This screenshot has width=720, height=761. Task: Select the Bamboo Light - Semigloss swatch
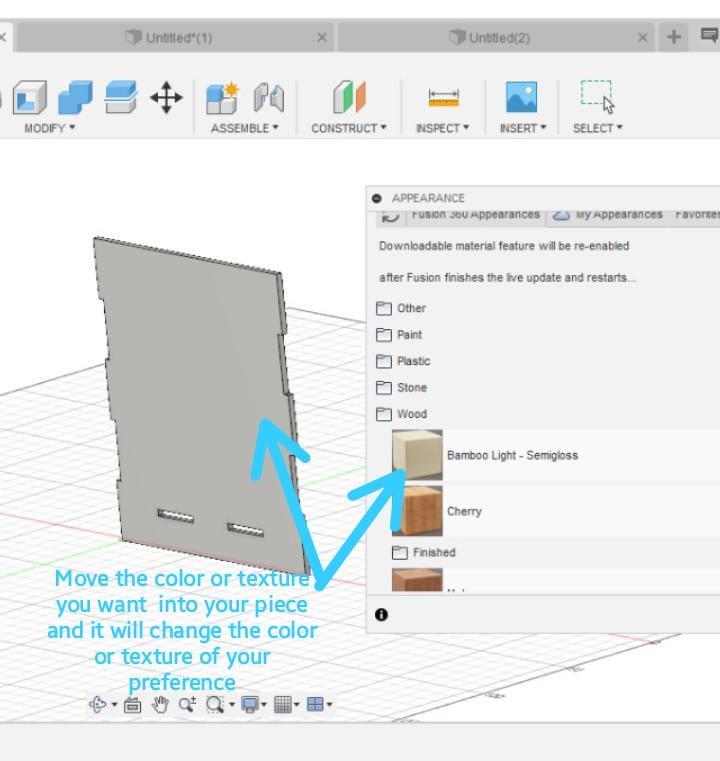coord(417,455)
